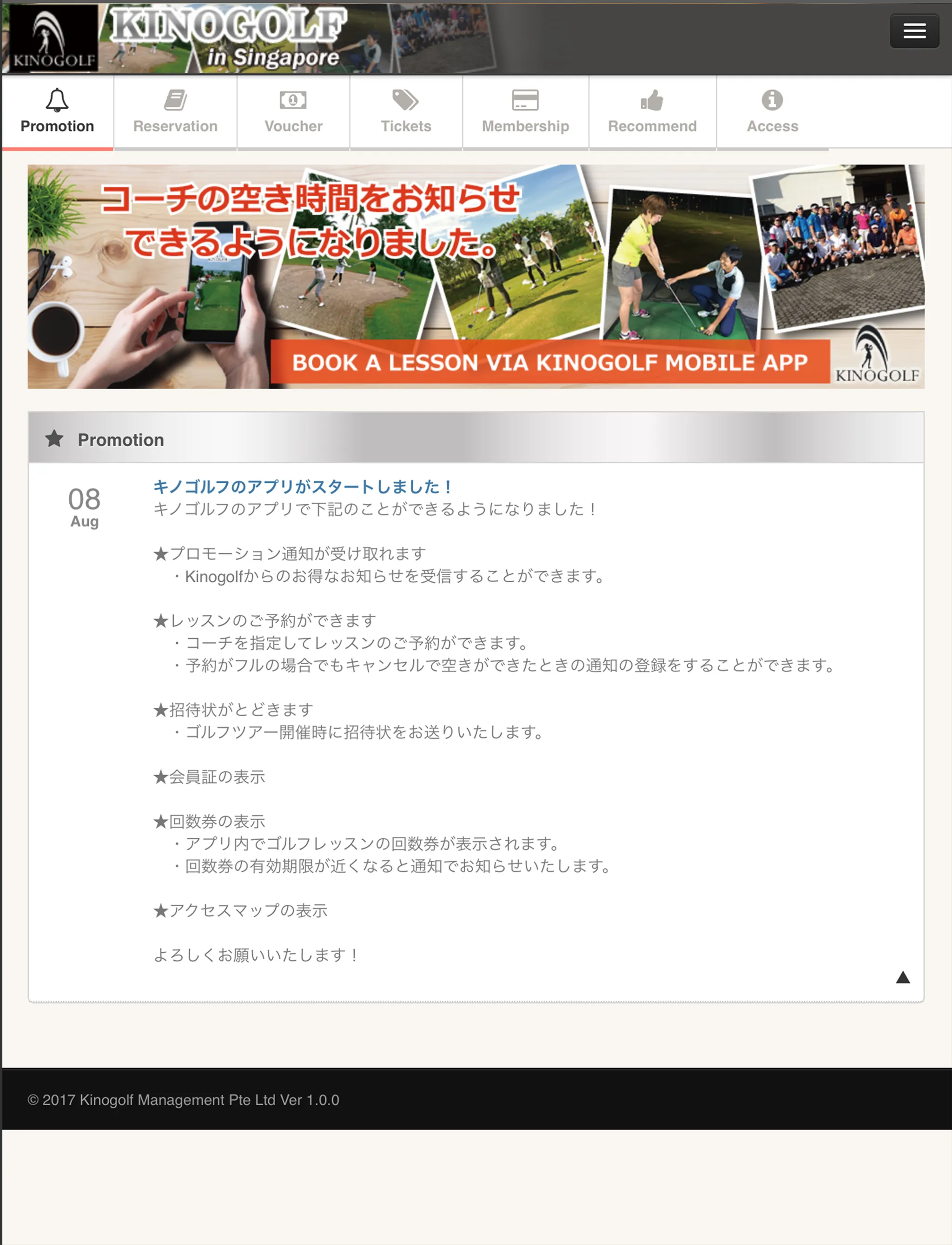This screenshot has width=952, height=1245.
Task: Switch to the Membership tab label
Action: point(525,126)
